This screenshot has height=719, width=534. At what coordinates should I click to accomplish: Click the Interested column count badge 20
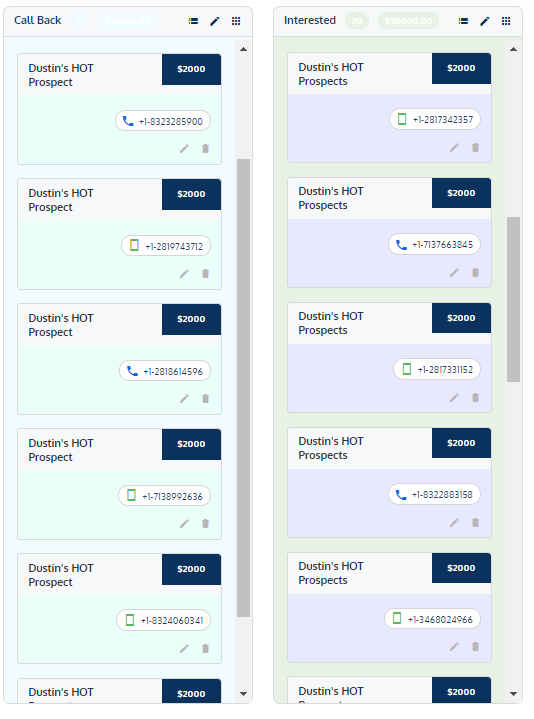point(357,21)
